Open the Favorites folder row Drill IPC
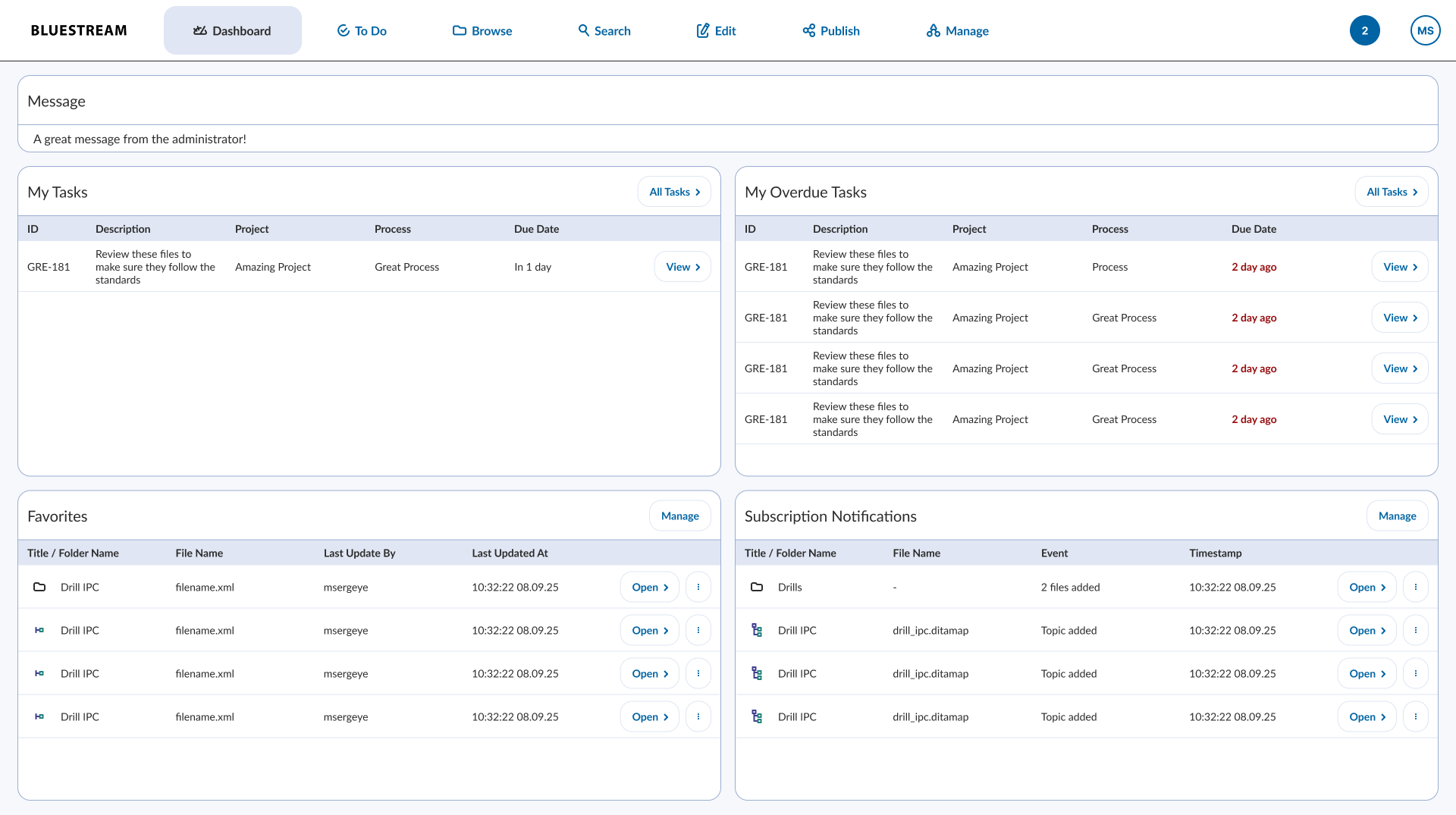 [650, 588]
